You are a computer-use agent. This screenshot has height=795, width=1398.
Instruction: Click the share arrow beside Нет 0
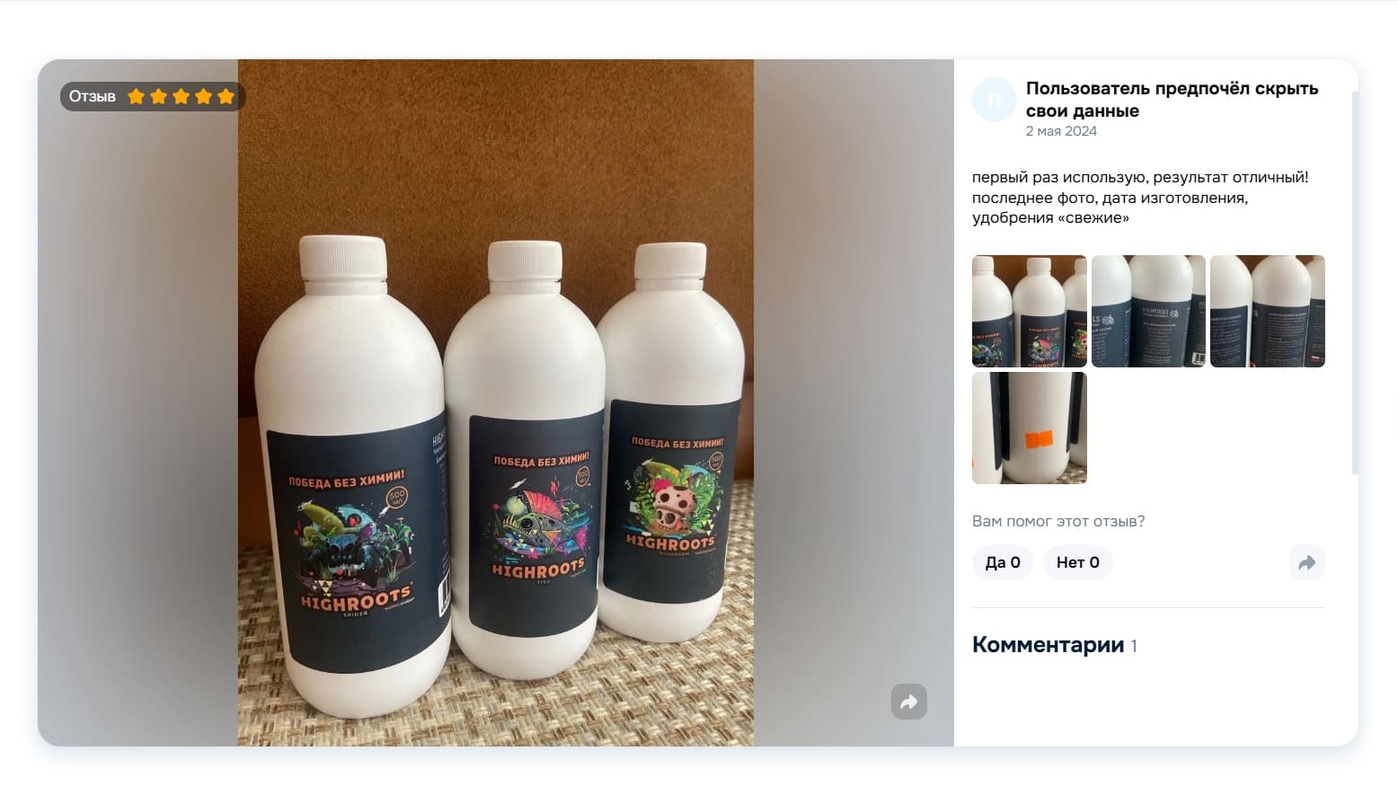1307,562
